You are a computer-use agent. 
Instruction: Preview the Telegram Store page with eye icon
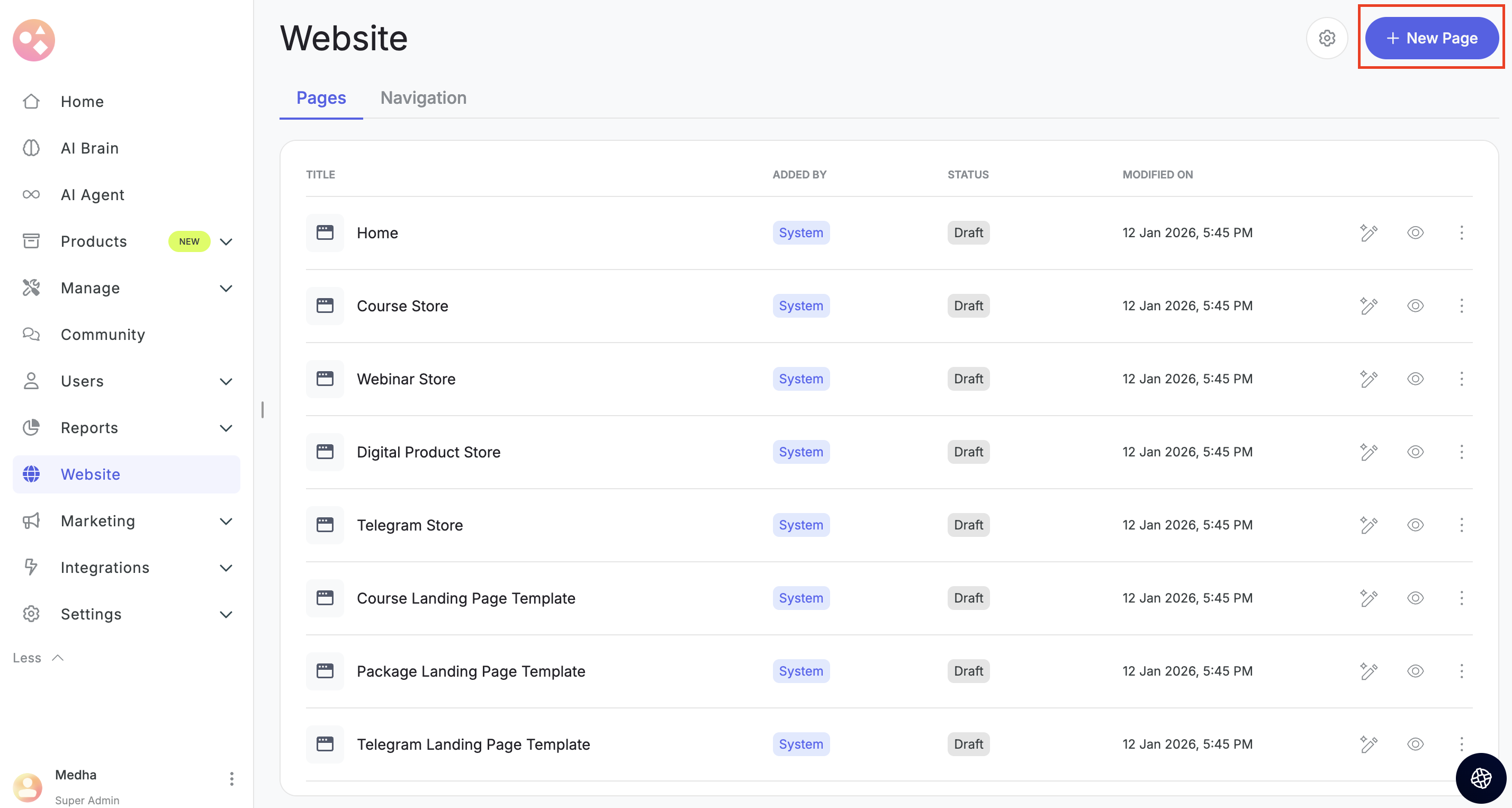[1415, 525]
